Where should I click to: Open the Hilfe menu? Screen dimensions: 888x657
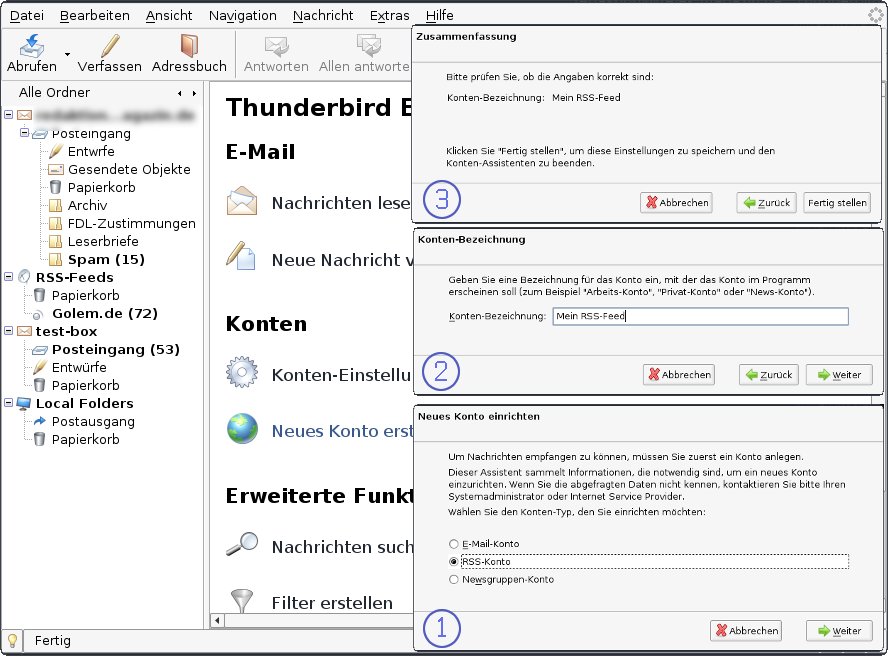point(439,15)
